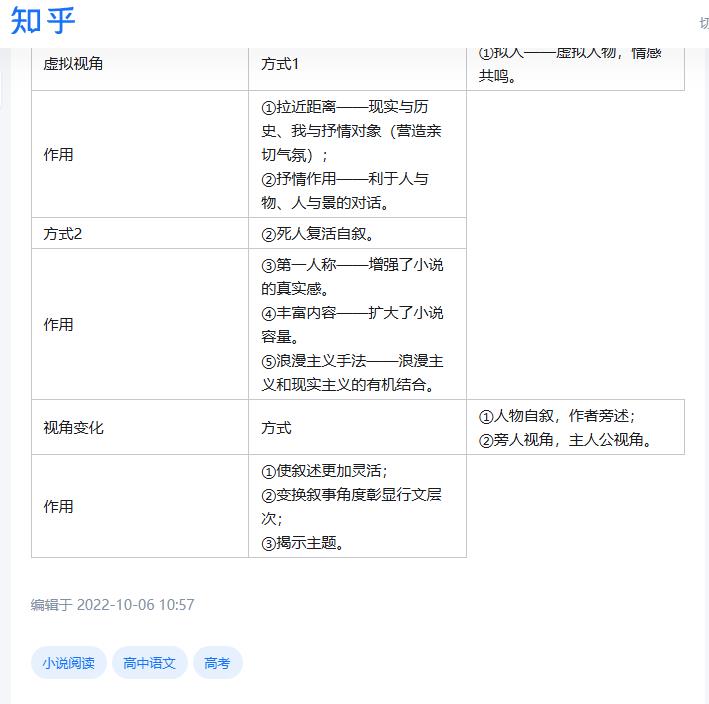The height and width of the screenshot is (704, 709).
Task: Open the 高考 topic tag
Action: (217, 663)
